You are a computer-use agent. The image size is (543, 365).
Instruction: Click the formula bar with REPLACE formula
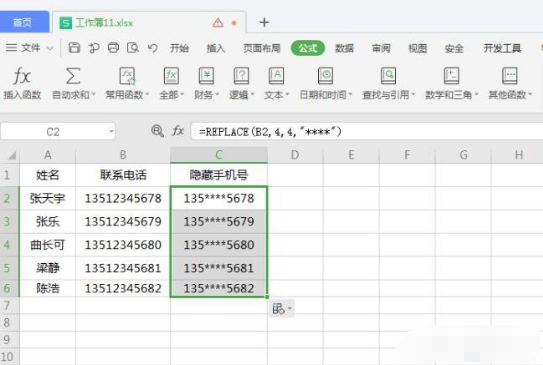pyautogui.click(x=367, y=132)
